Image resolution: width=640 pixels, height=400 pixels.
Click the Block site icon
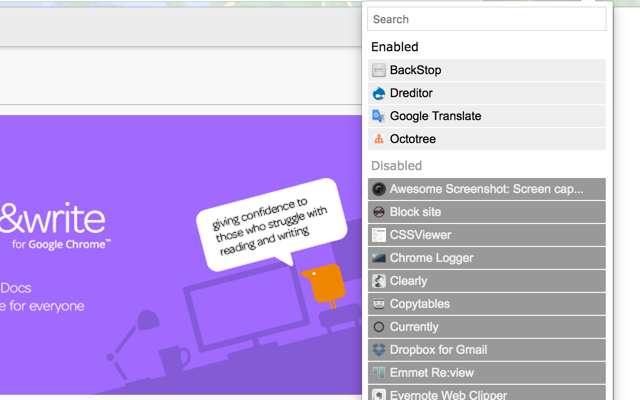pos(379,212)
